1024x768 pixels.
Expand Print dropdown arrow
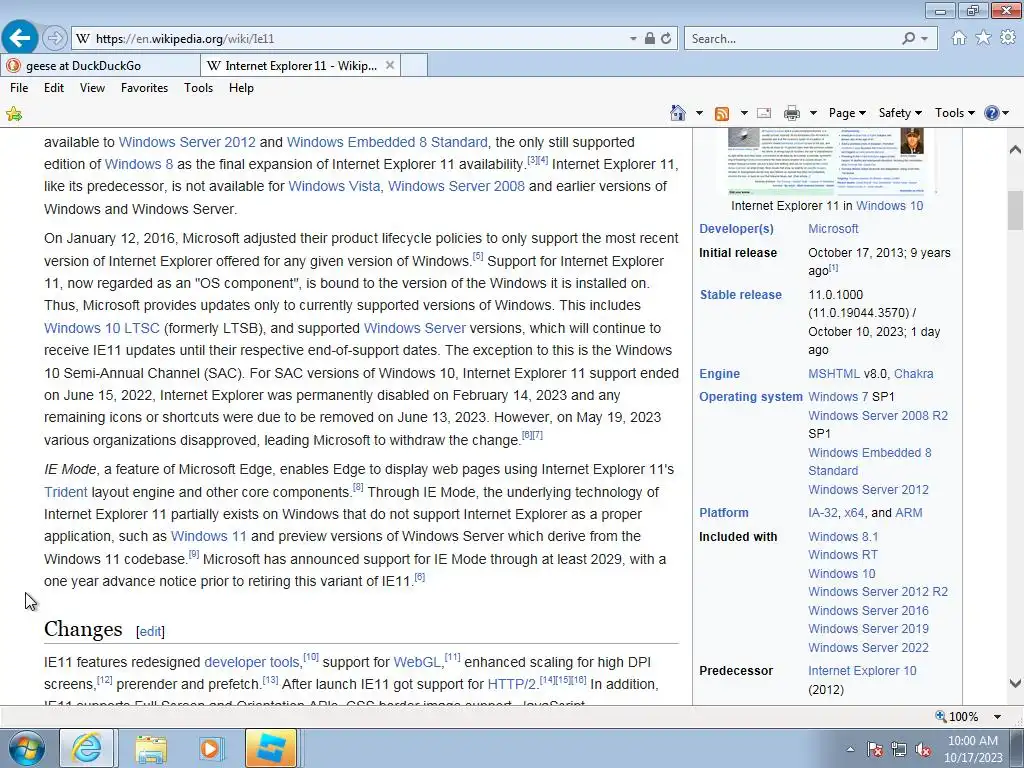tap(813, 113)
